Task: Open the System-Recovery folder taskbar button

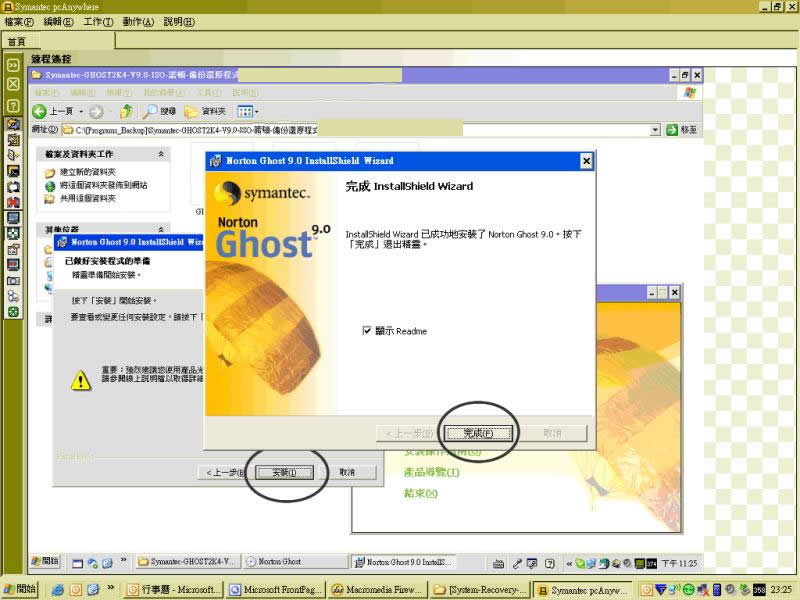Action: (480, 590)
